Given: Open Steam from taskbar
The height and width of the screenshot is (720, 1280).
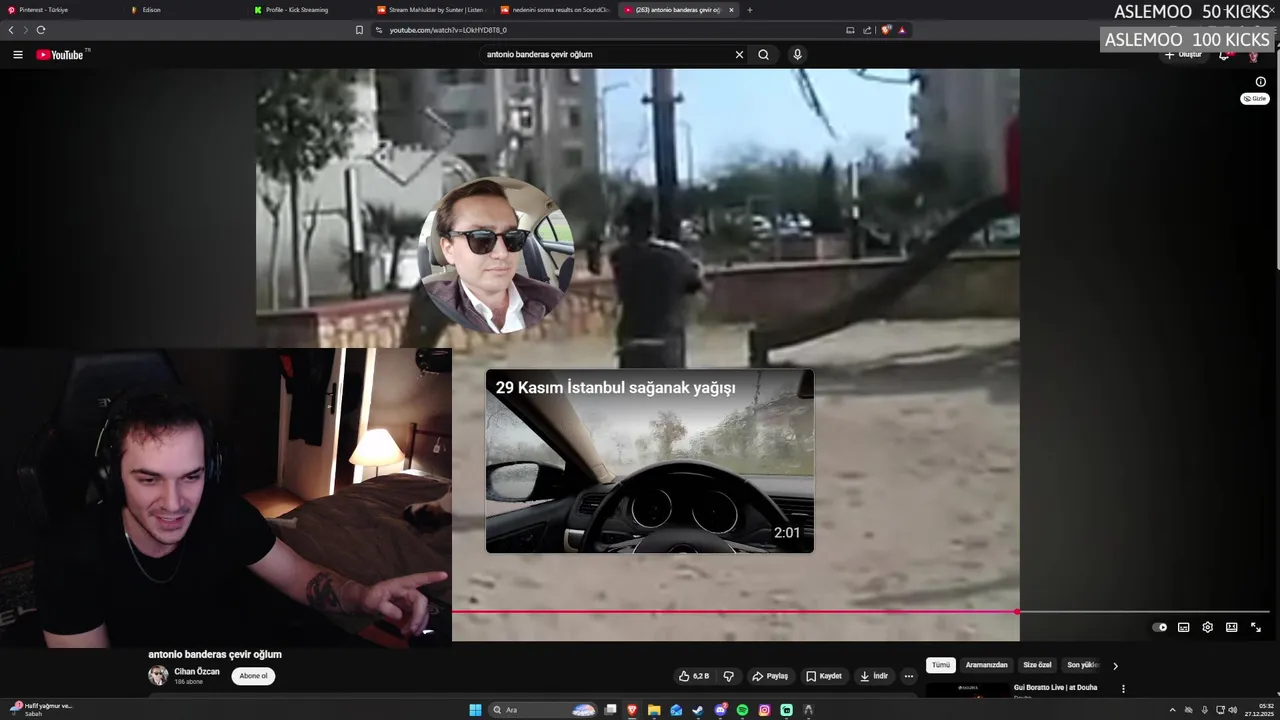Looking at the screenshot, I should [x=698, y=710].
